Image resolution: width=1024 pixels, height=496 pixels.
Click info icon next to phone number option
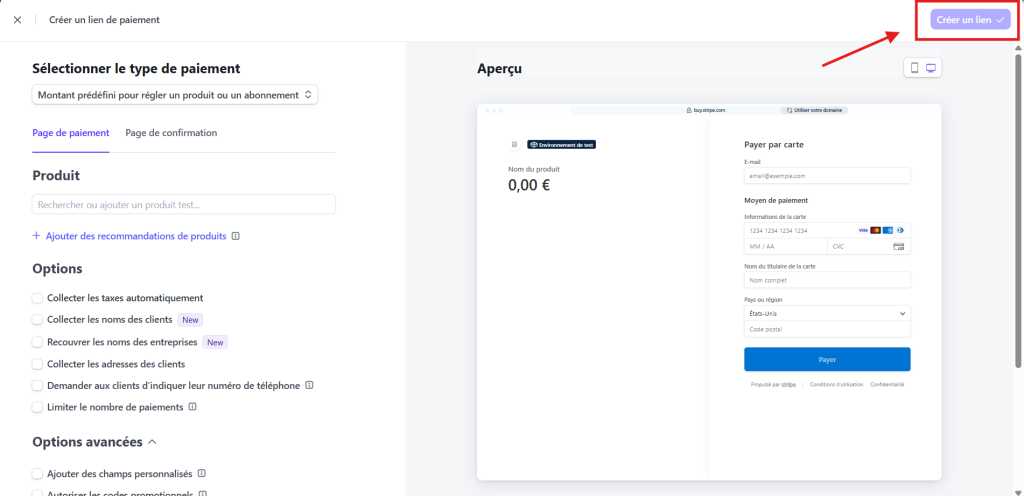pyautogui.click(x=309, y=386)
